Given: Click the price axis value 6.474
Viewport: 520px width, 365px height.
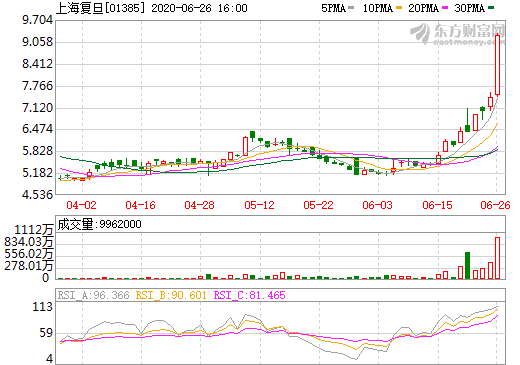Looking at the screenshot, I should point(38,129).
